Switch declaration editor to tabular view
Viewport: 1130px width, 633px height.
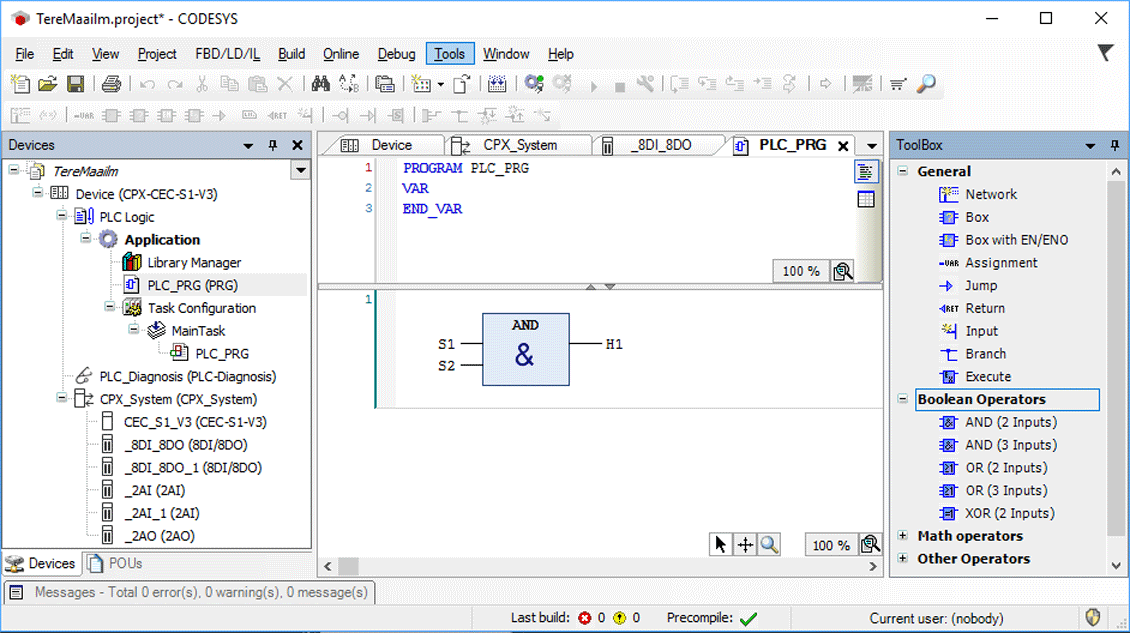point(866,199)
